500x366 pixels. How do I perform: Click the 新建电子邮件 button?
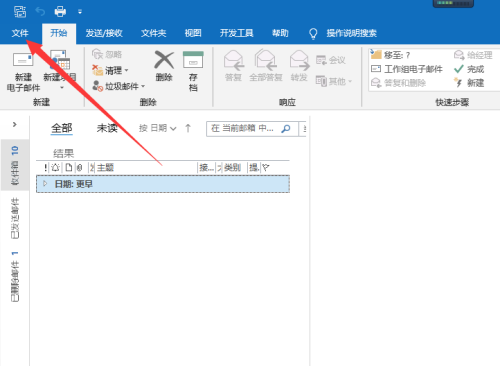[x=23, y=71]
